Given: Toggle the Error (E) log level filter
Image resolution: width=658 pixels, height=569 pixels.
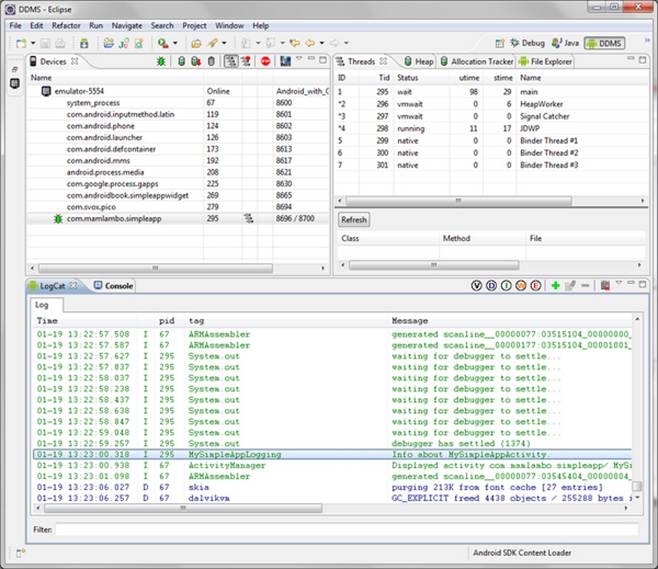Looking at the screenshot, I should pos(536,286).
